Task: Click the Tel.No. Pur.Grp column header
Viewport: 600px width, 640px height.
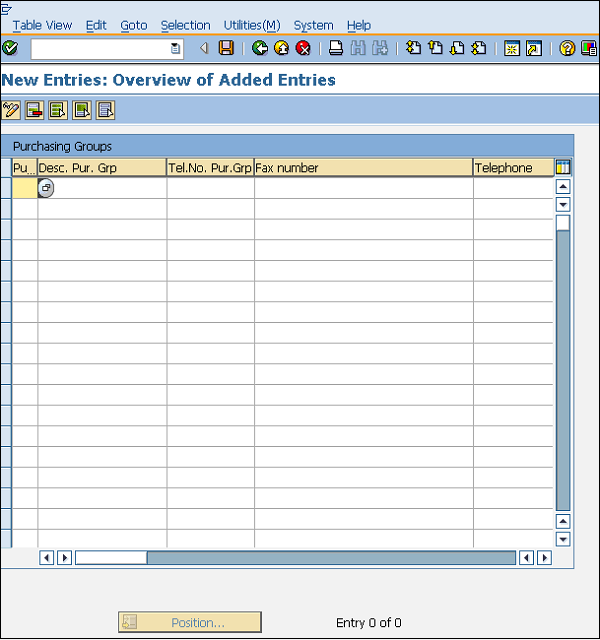Action: point(210,168)
